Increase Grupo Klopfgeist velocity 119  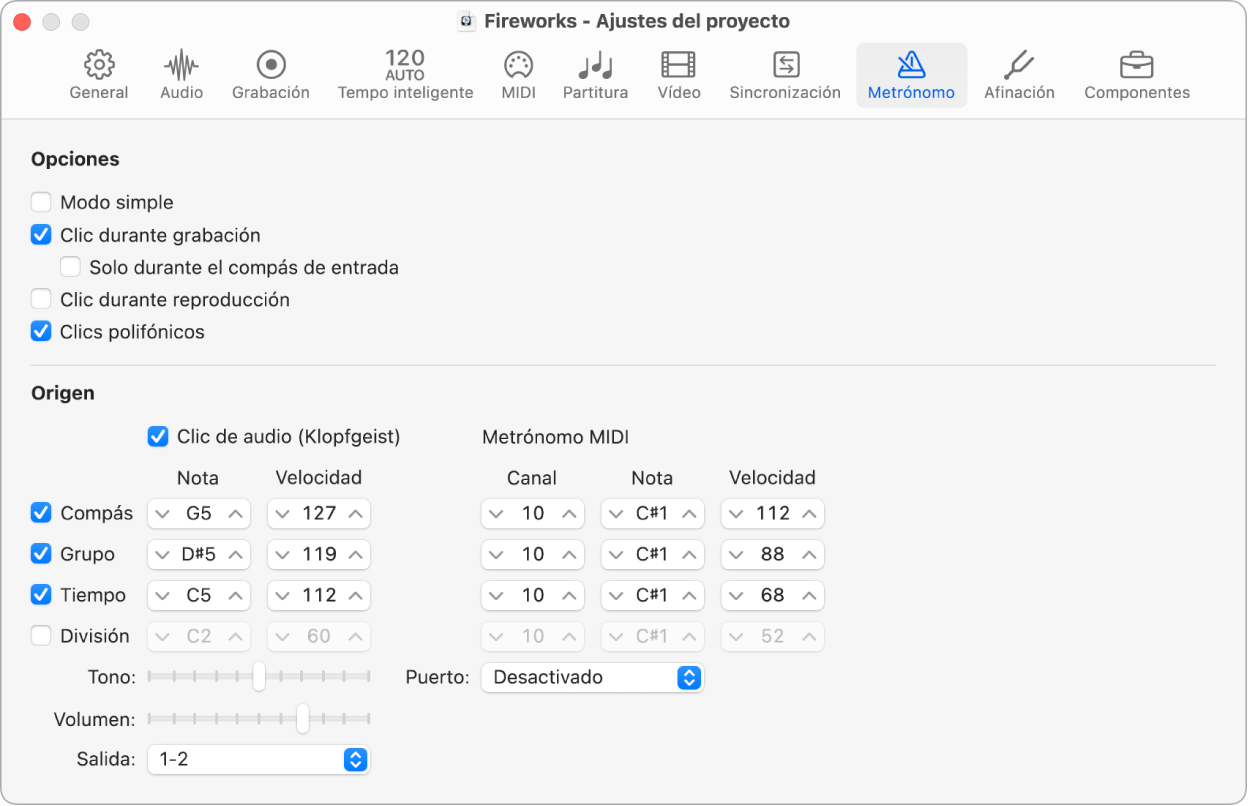tap(355, 554)
